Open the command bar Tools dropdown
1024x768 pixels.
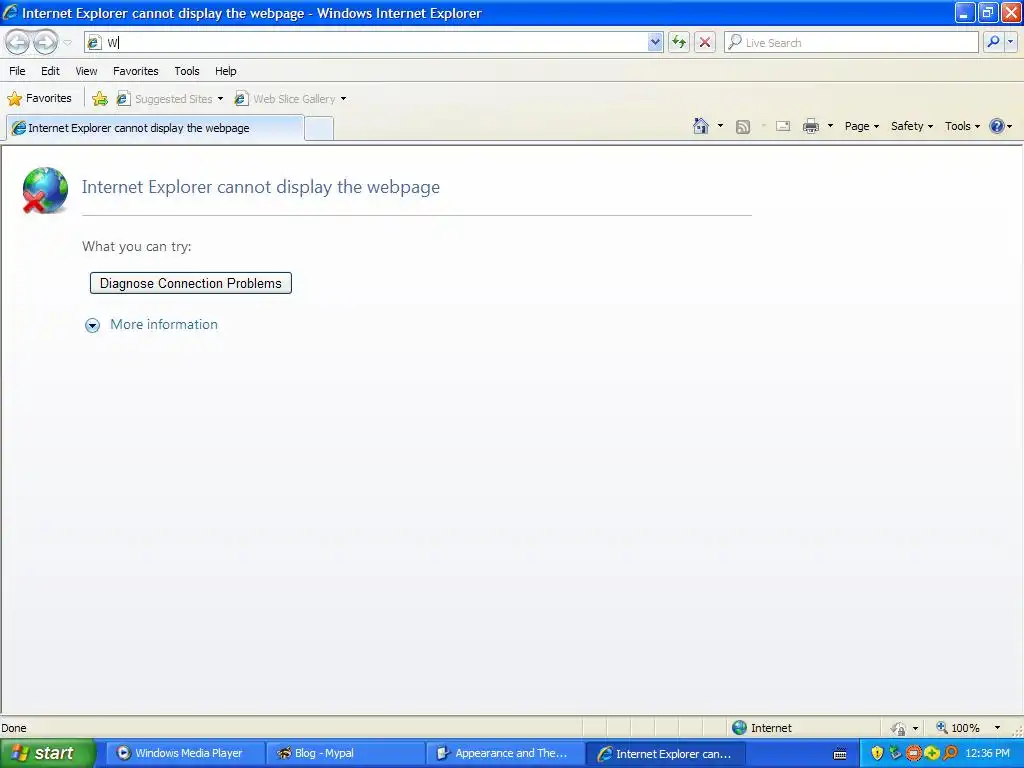point(963,126)
